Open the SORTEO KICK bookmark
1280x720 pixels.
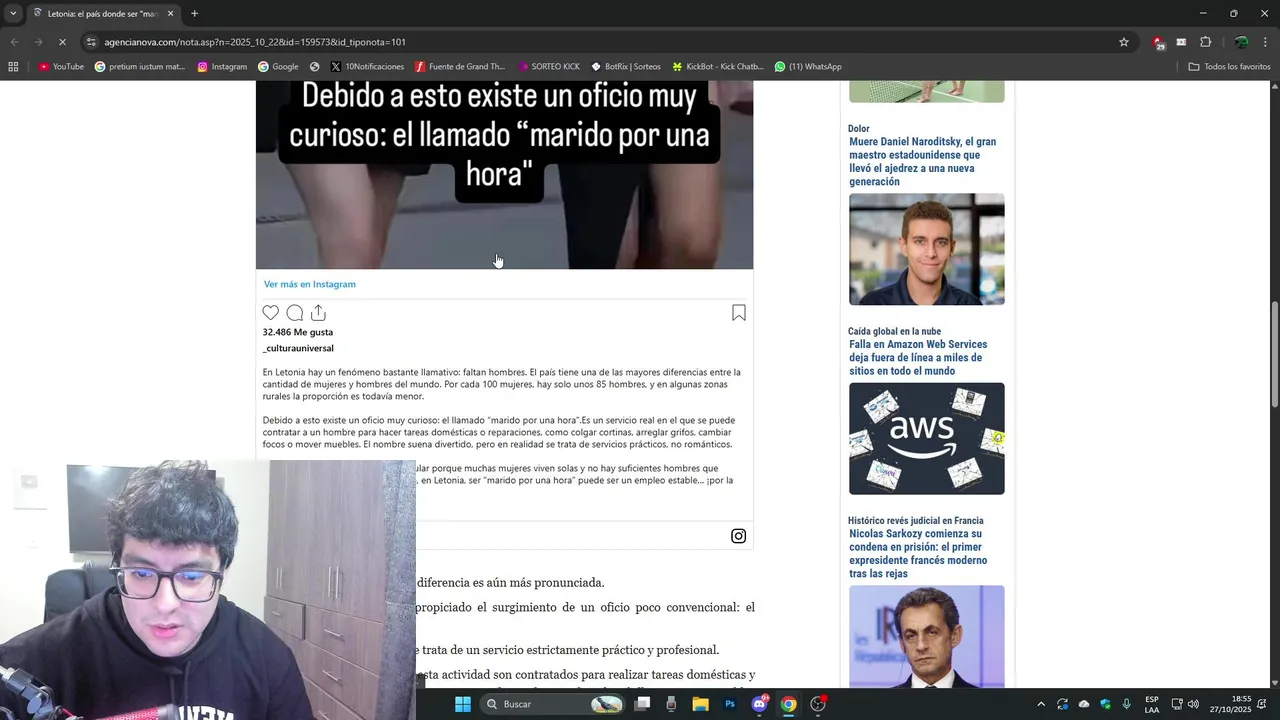pos(549,67)
